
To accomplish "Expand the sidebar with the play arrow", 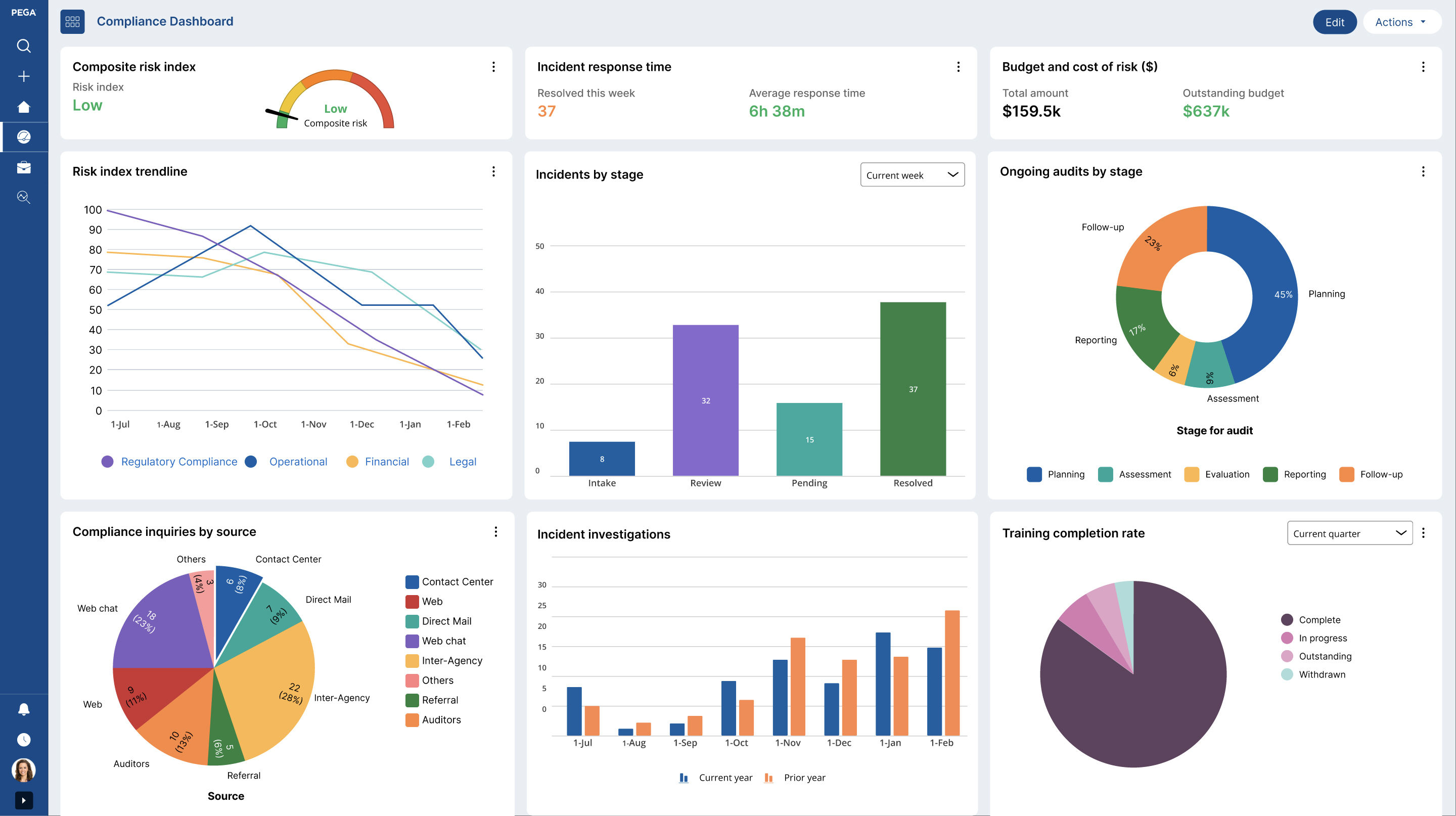I will pyautogui.click(x=24, y=800).
